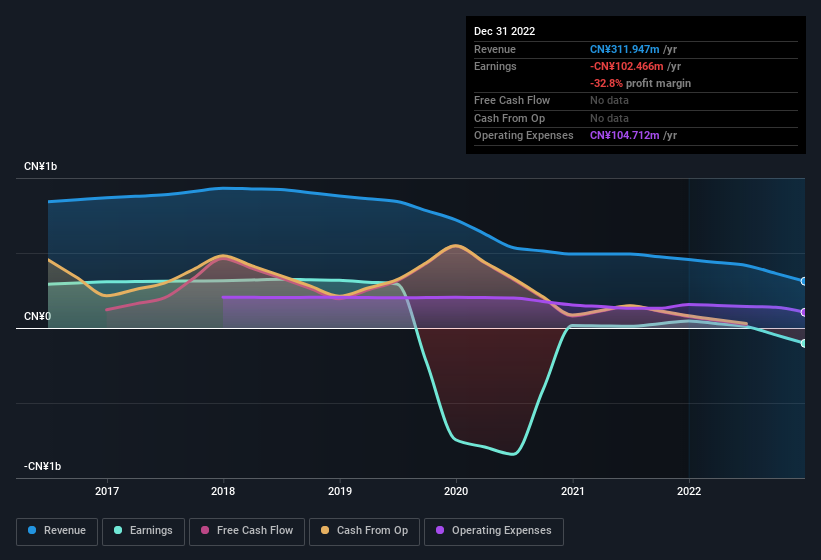Toggle the Earnings legend button
This screenshot has width=821, height=560.
pos(143,531)
